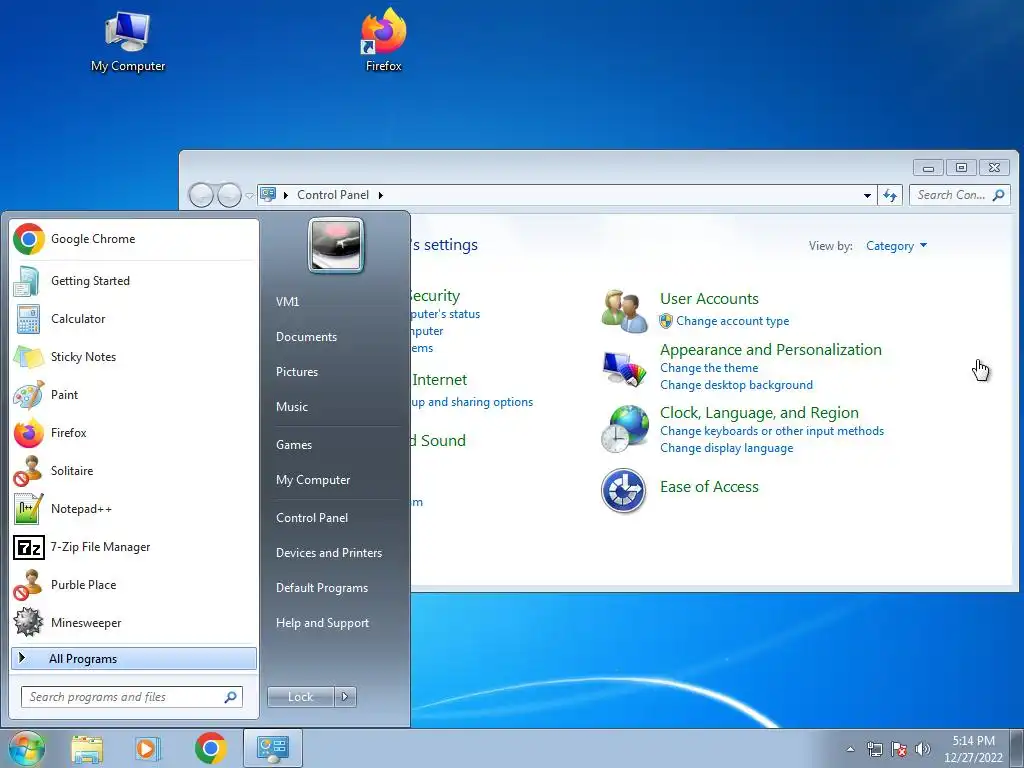
Task: Select My Computer in Start menu right pane
Action: point(334,480)
